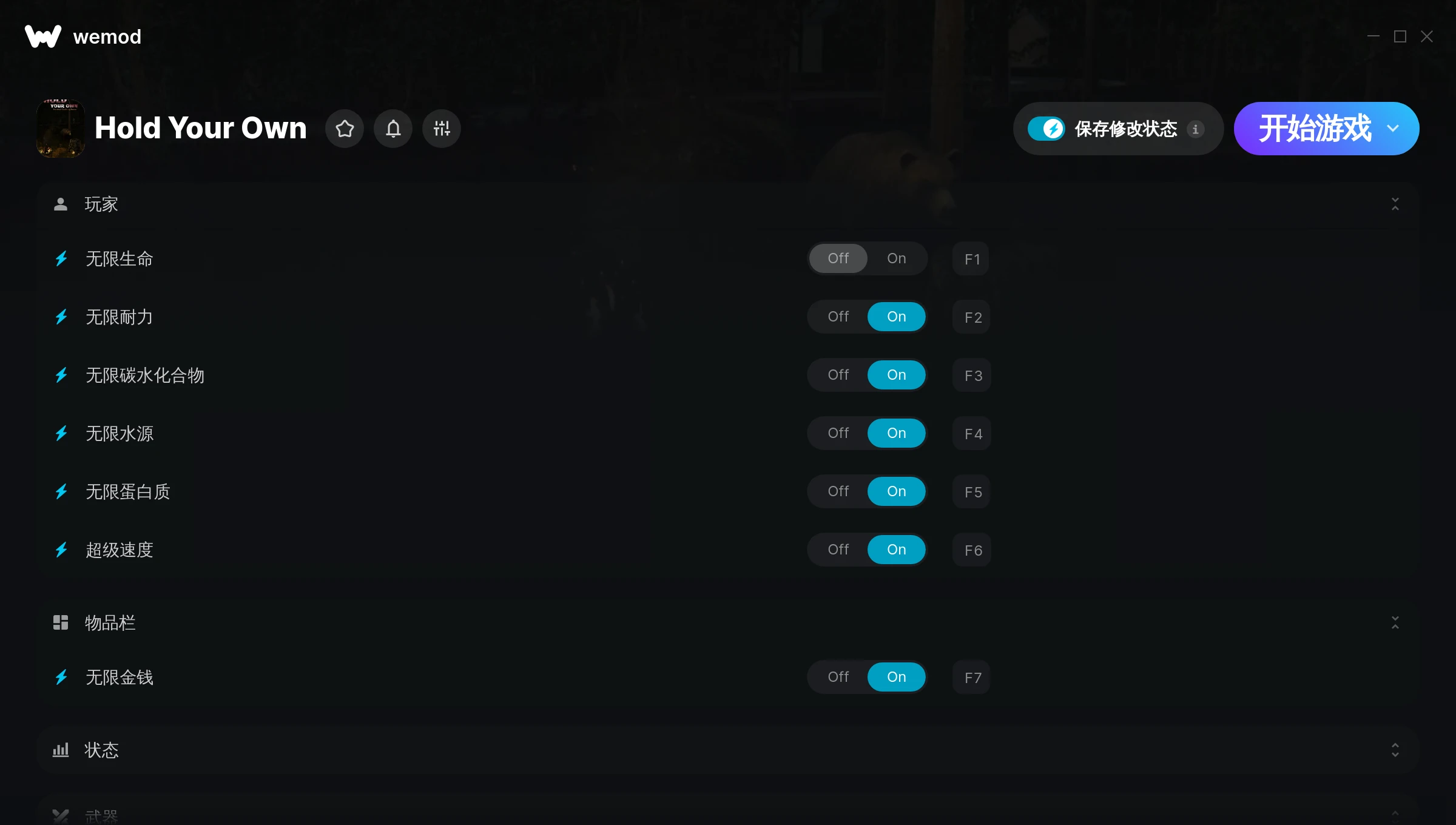This screenshot has width=1456, height=825.
Task: Add Hold Your Own to favorites star
Action: [345, 129]
